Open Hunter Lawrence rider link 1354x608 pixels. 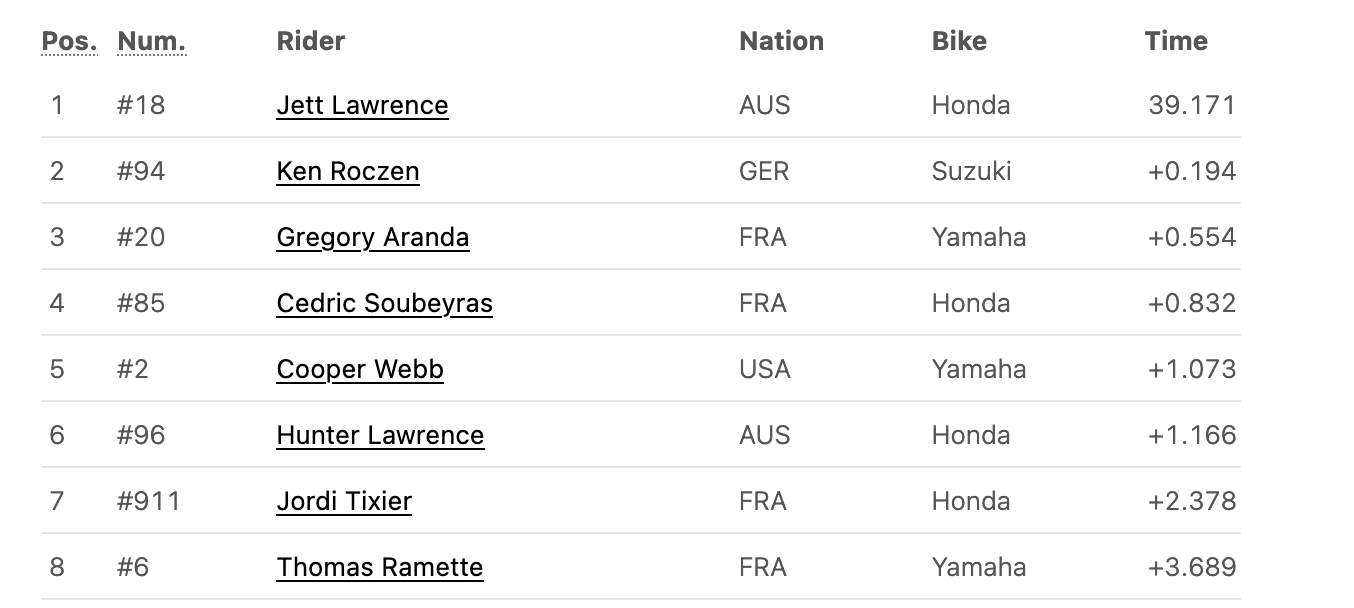pos(380,435)
